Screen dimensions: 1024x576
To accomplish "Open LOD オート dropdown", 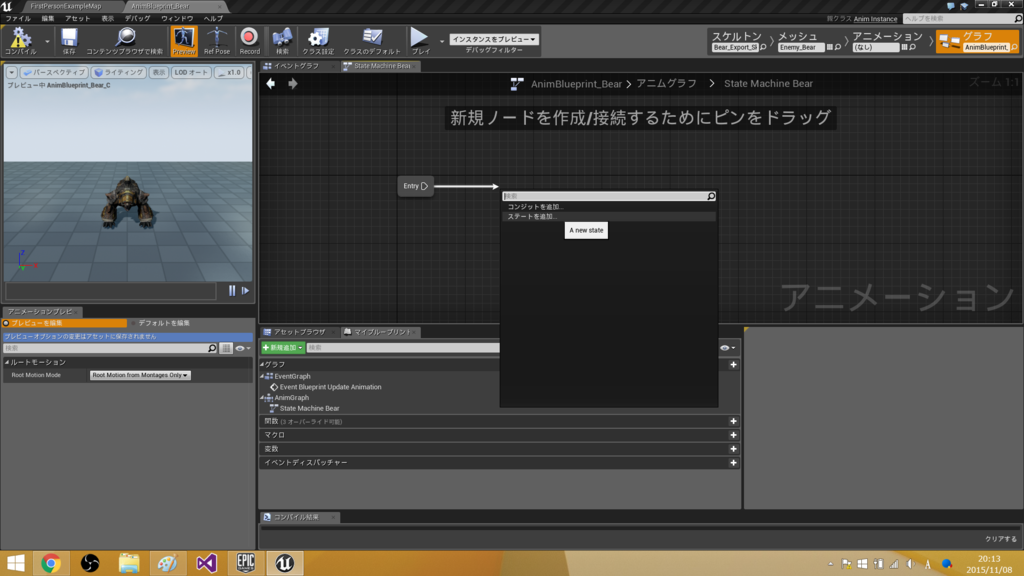I will click(x=191, y=72).
